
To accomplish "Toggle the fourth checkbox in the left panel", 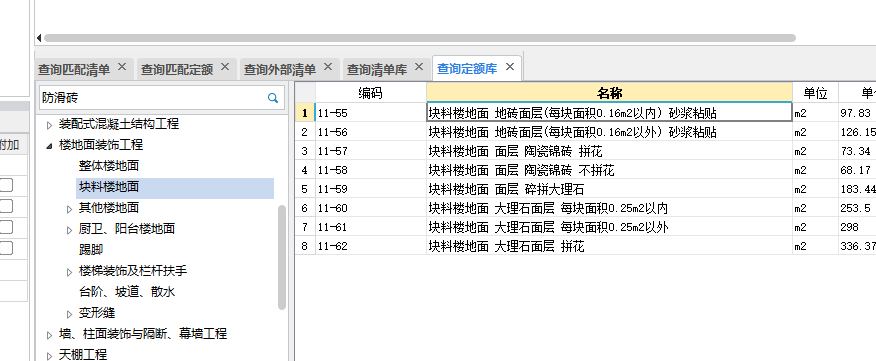I will click(x=6, y=248).
